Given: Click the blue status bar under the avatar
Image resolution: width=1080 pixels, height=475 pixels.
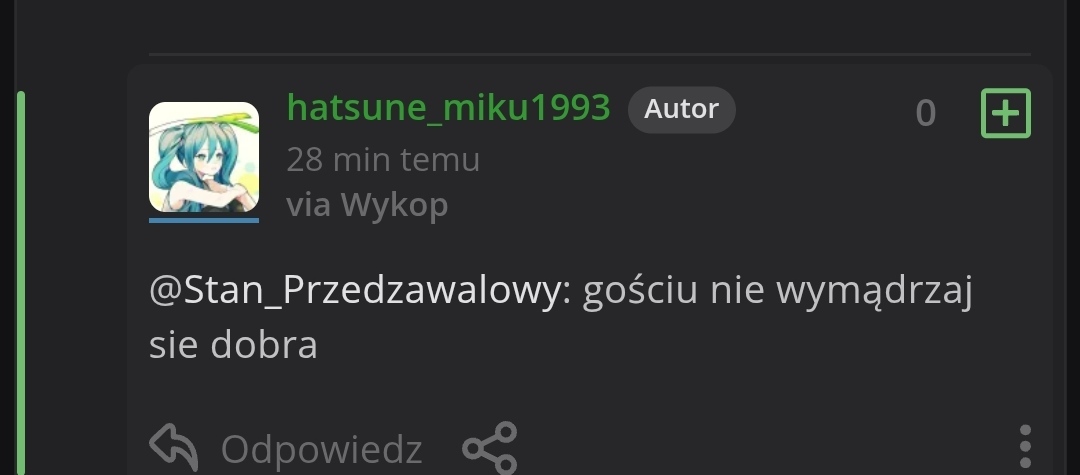Looking at the screenshot, I should coord(204,220).
